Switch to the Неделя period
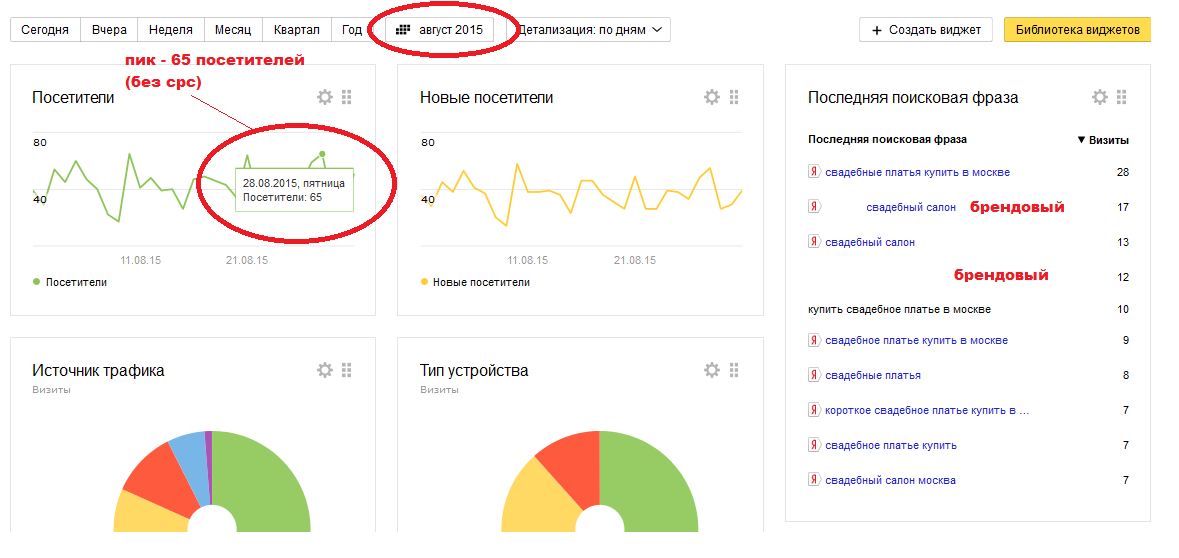Viewport: 1179px width, 558px height. (x=171, y=30)
